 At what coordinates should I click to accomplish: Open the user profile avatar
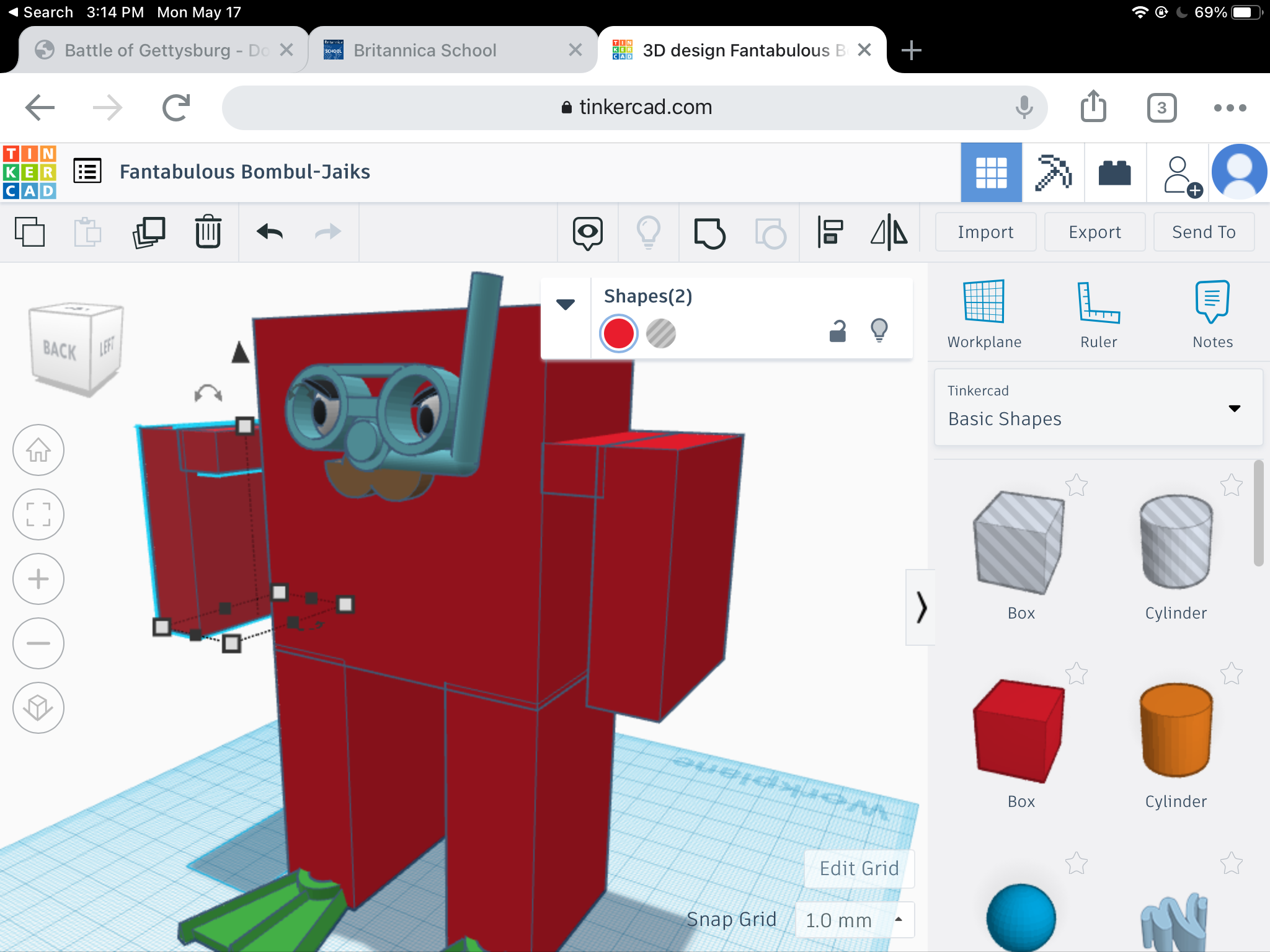point(1239,172)
